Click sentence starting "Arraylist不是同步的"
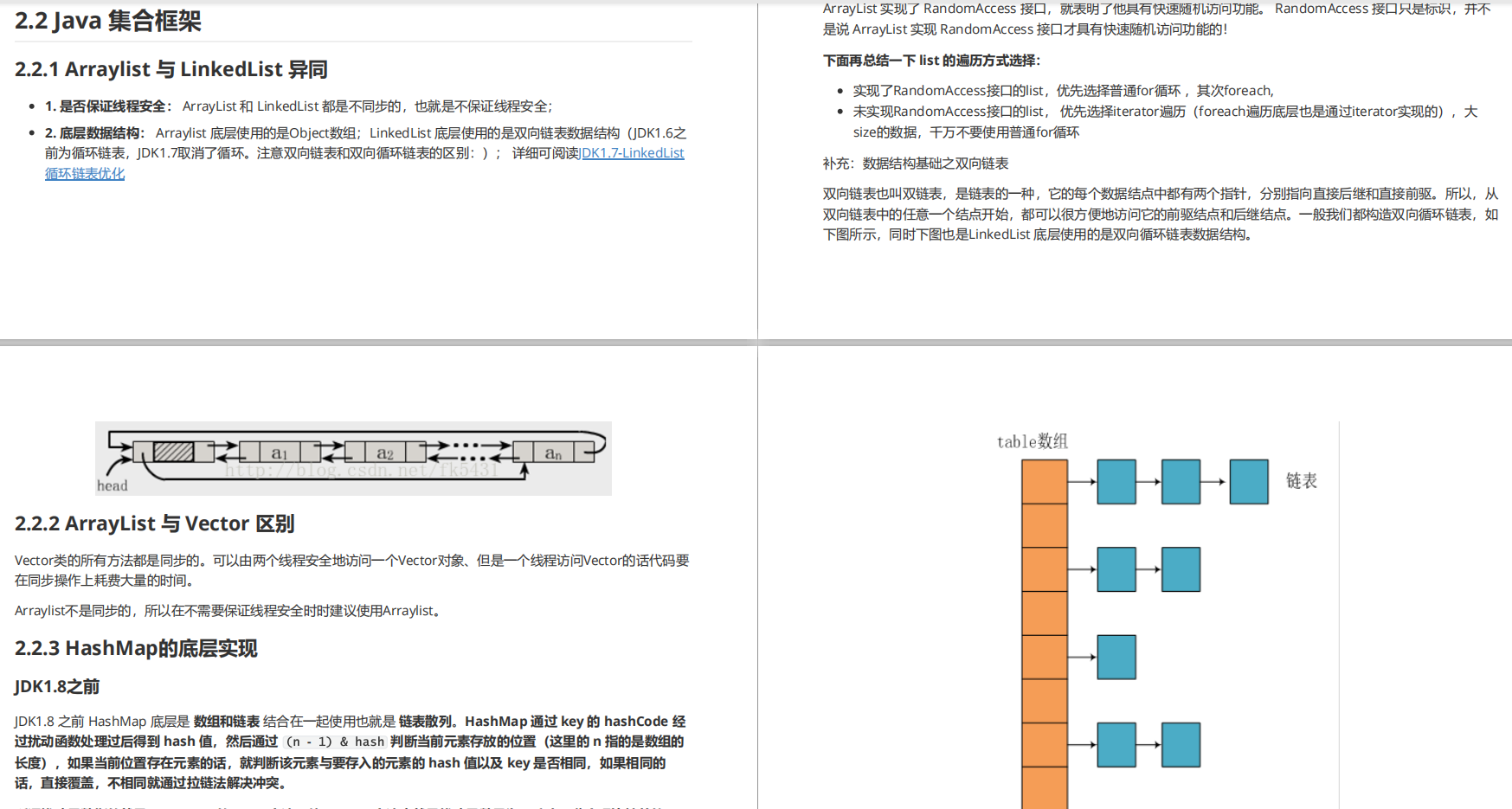Image resolution: width=1512 pixels, height=809 pixels. point(230,611)
